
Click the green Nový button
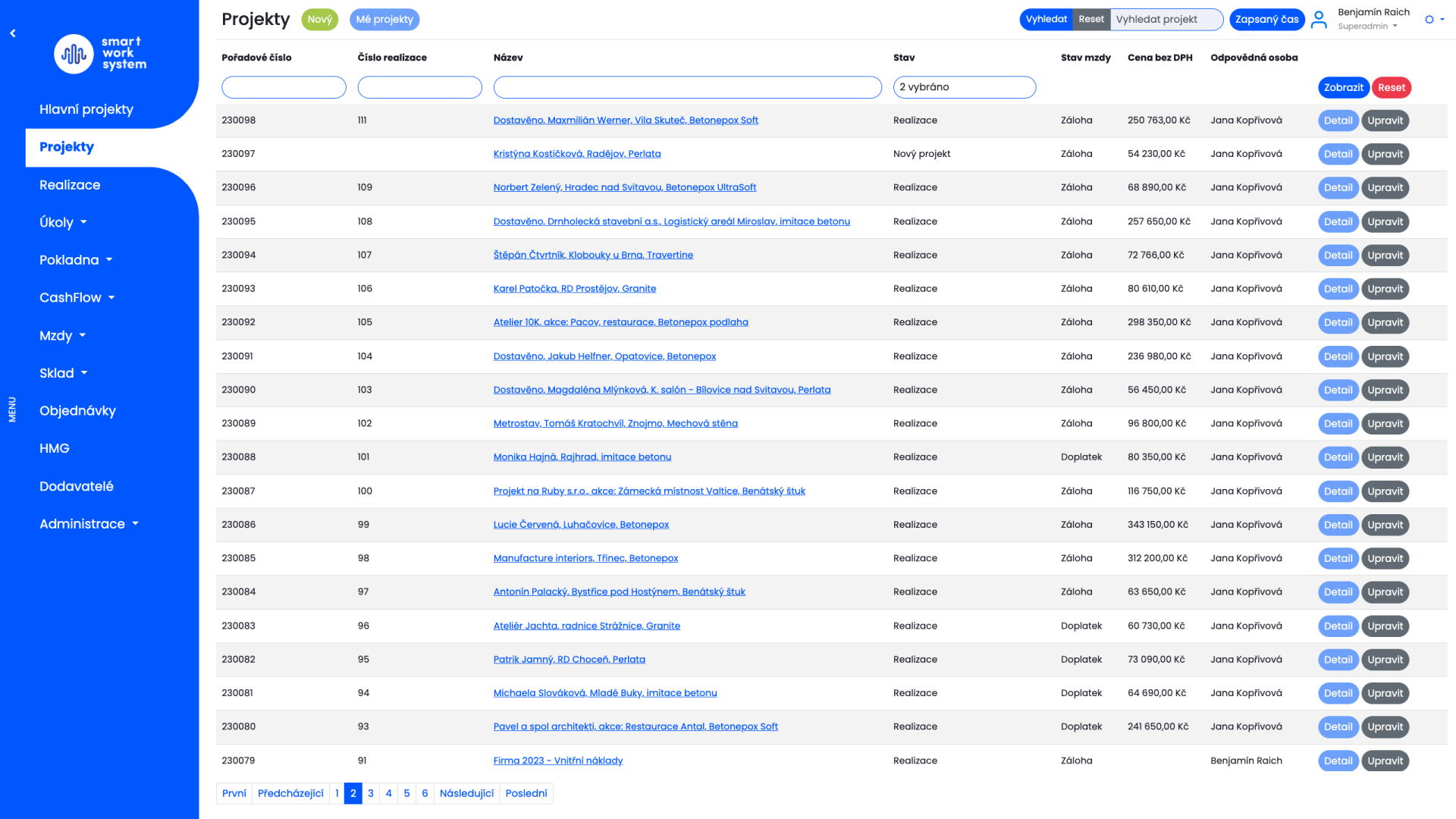click(319, 20)
